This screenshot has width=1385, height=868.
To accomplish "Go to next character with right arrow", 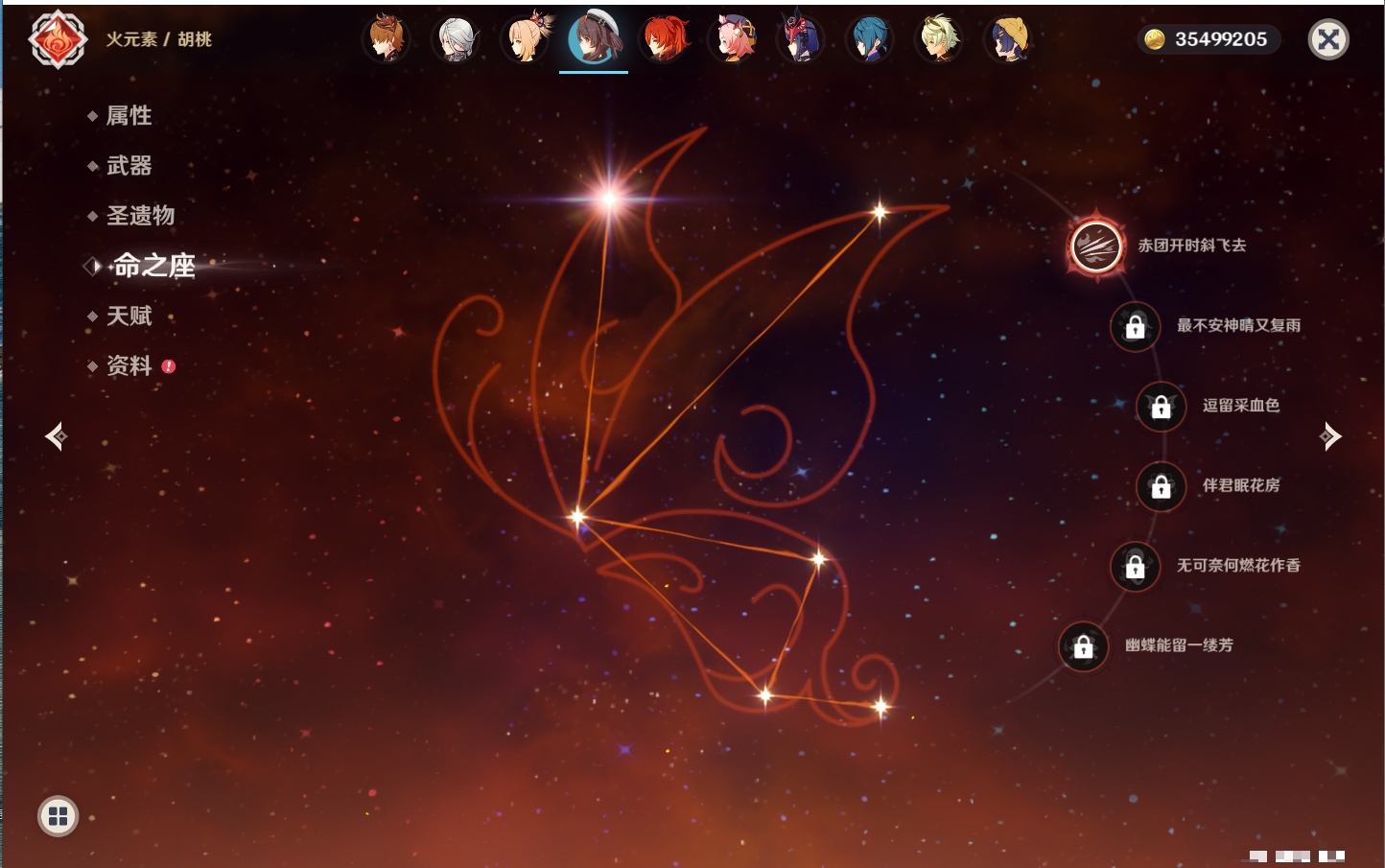I will (1329, 436).
